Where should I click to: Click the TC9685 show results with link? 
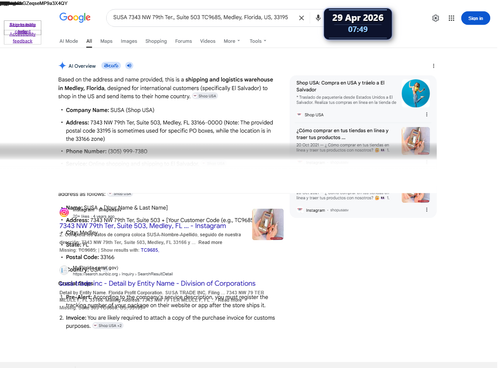pyautogui.click(x=150, y=250)
